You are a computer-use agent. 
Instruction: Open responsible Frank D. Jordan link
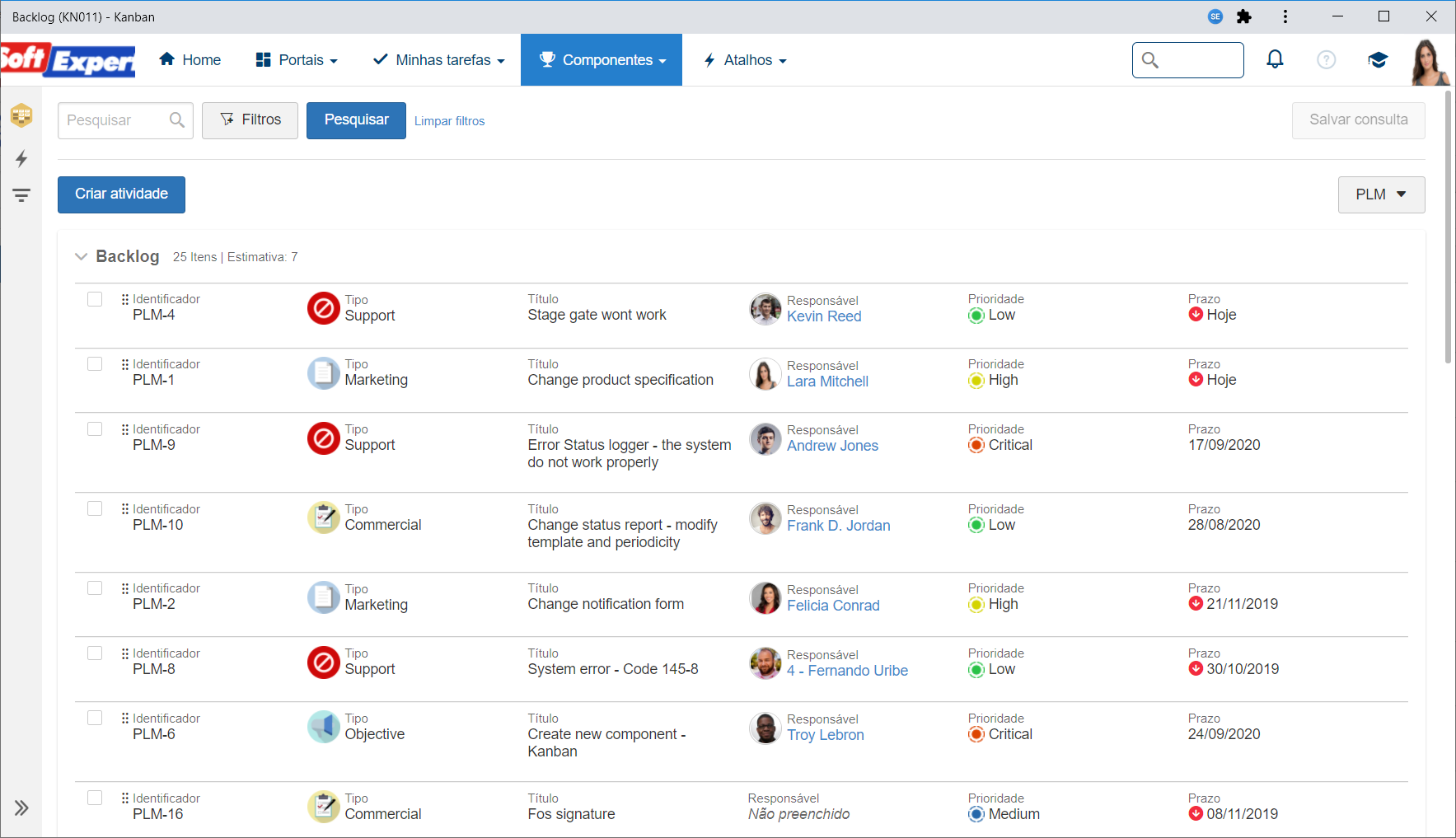838,526
